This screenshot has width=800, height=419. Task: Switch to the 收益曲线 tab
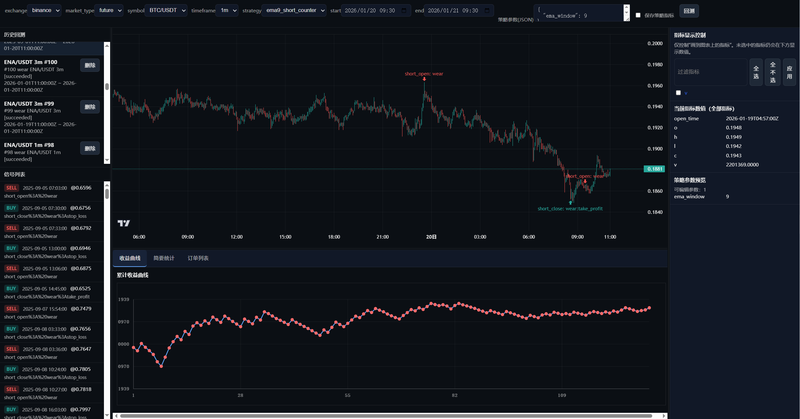click(130, 258)
